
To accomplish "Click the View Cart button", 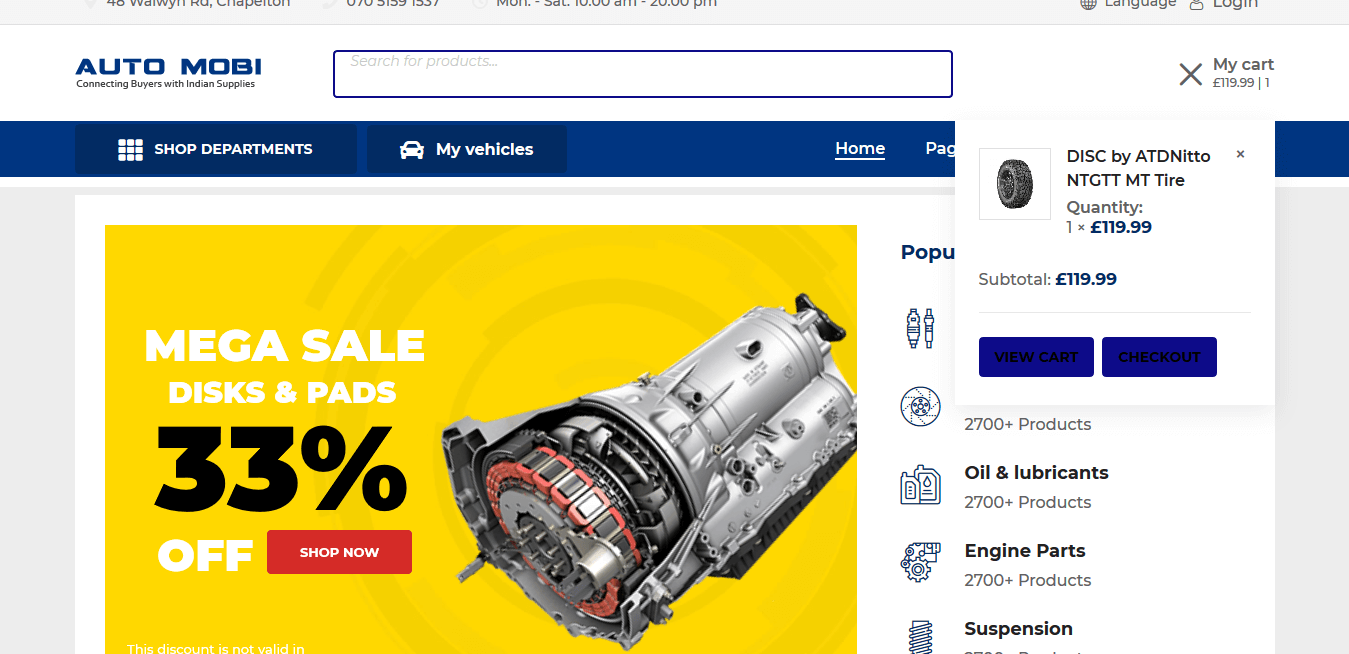I will [x=1036, y=357].
